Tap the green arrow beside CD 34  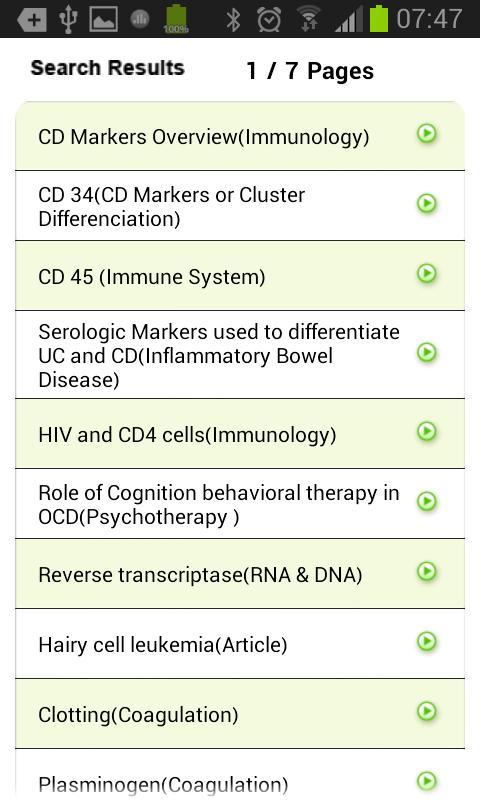426,204
